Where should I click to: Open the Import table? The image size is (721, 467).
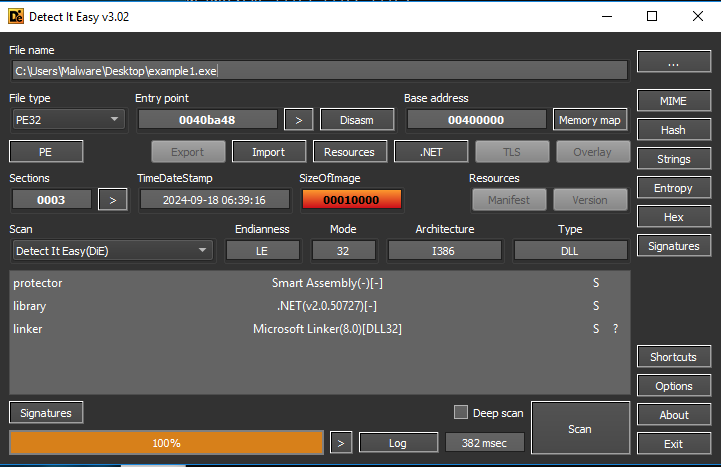pyautogui.click(x=269, y=152)
